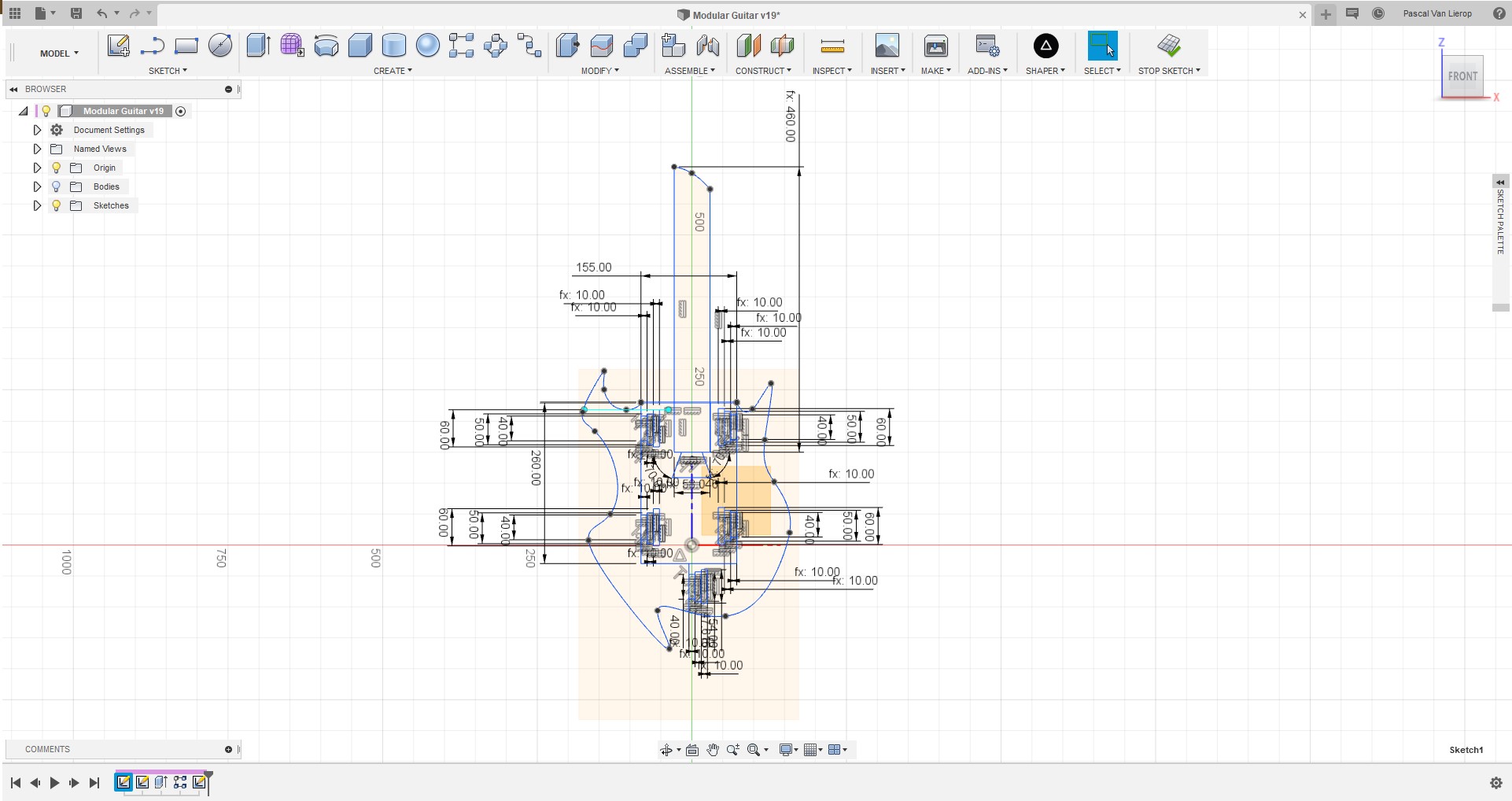Open timeline settings gear
The image size is (1512, 801).
(1495, 783)
